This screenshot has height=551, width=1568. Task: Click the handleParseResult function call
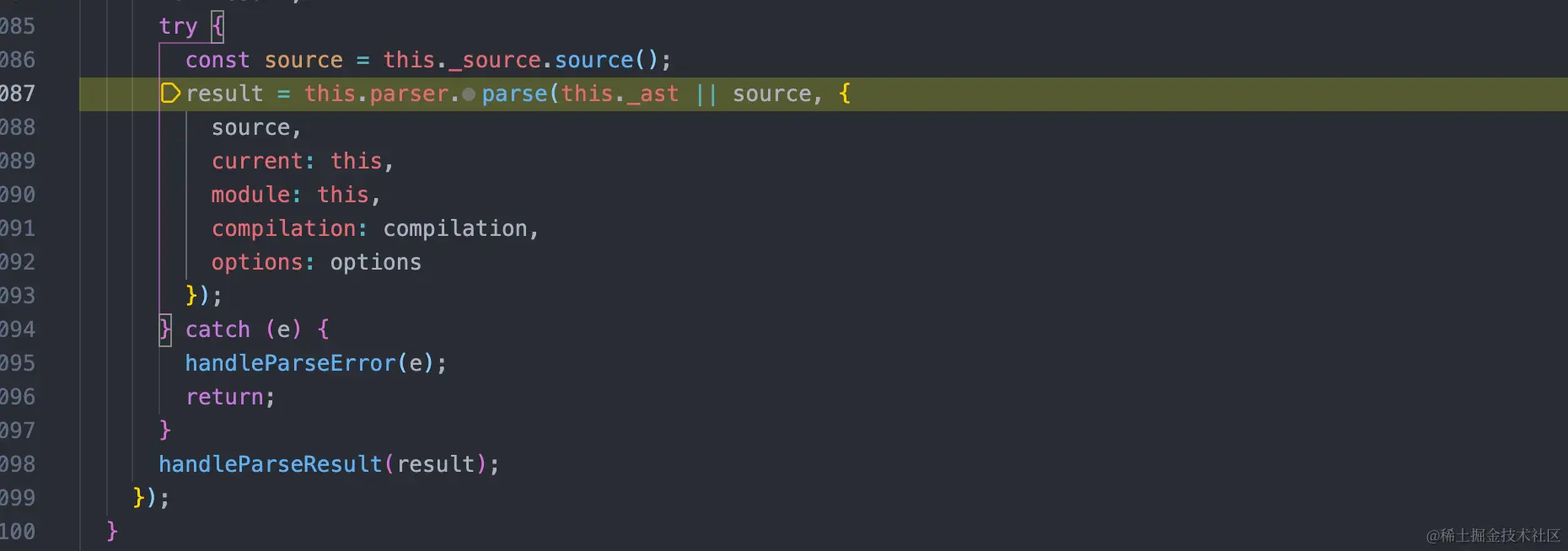tap(271, 464)
